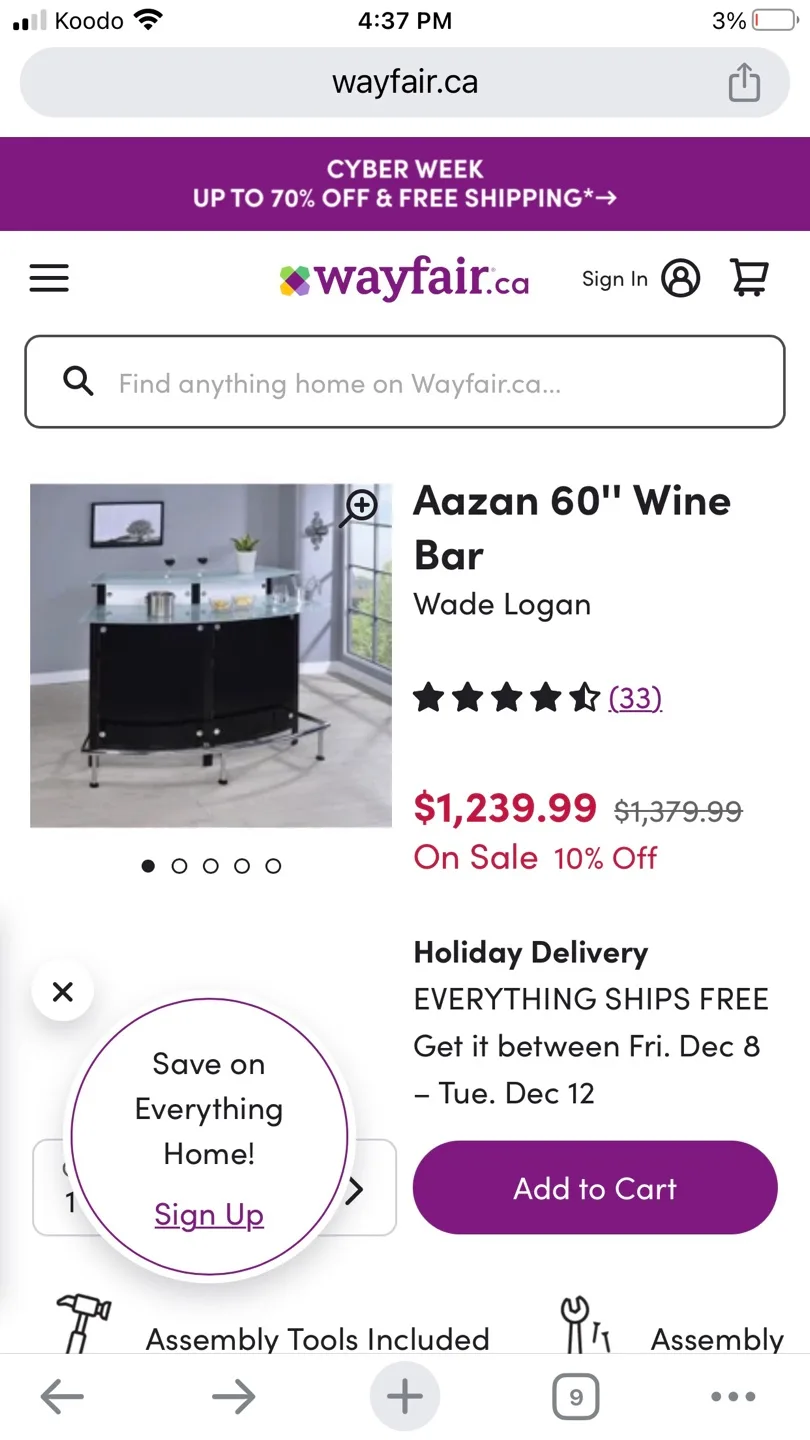Zoom the product image with magnifier icon
Viewport: 810px width, 1440px height.
pyautogui.click(x=358, y=507)
